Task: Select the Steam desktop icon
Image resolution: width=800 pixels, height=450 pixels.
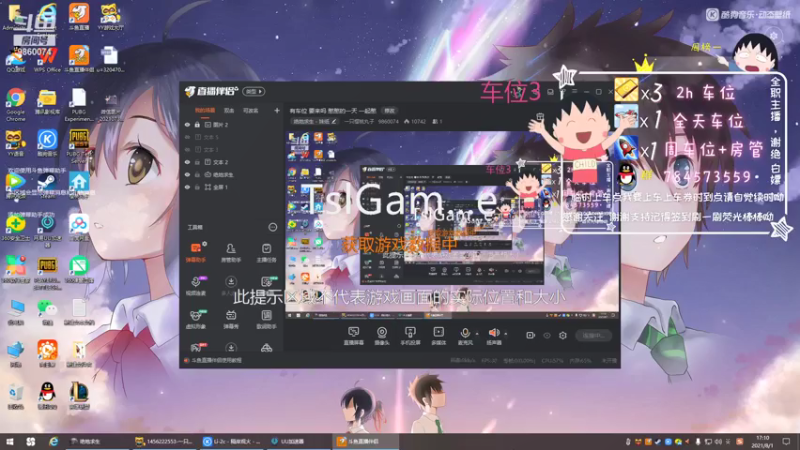Action: coord(47,185)
